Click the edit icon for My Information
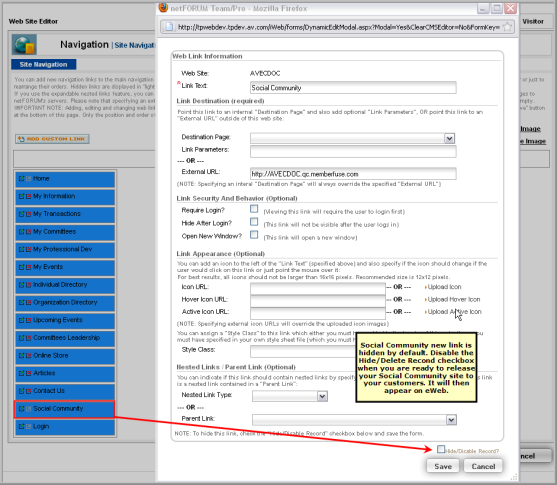This screenshot has height=485, width=557. point(21,196)
